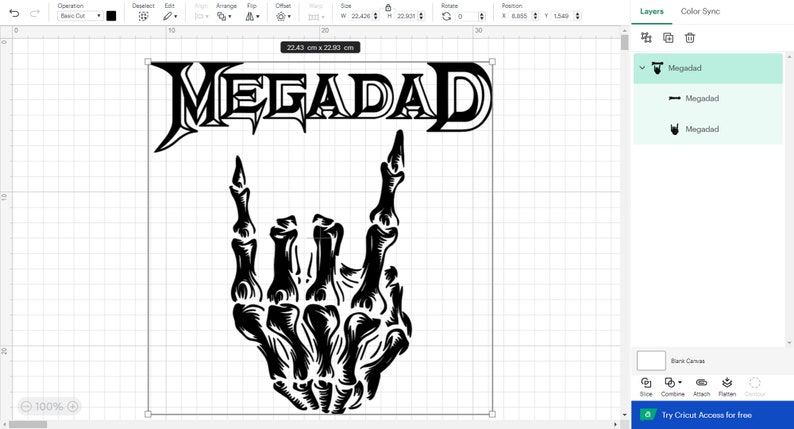Click the top-left selection handle
Screen dimensions: 794x429
tap(148, 61)
